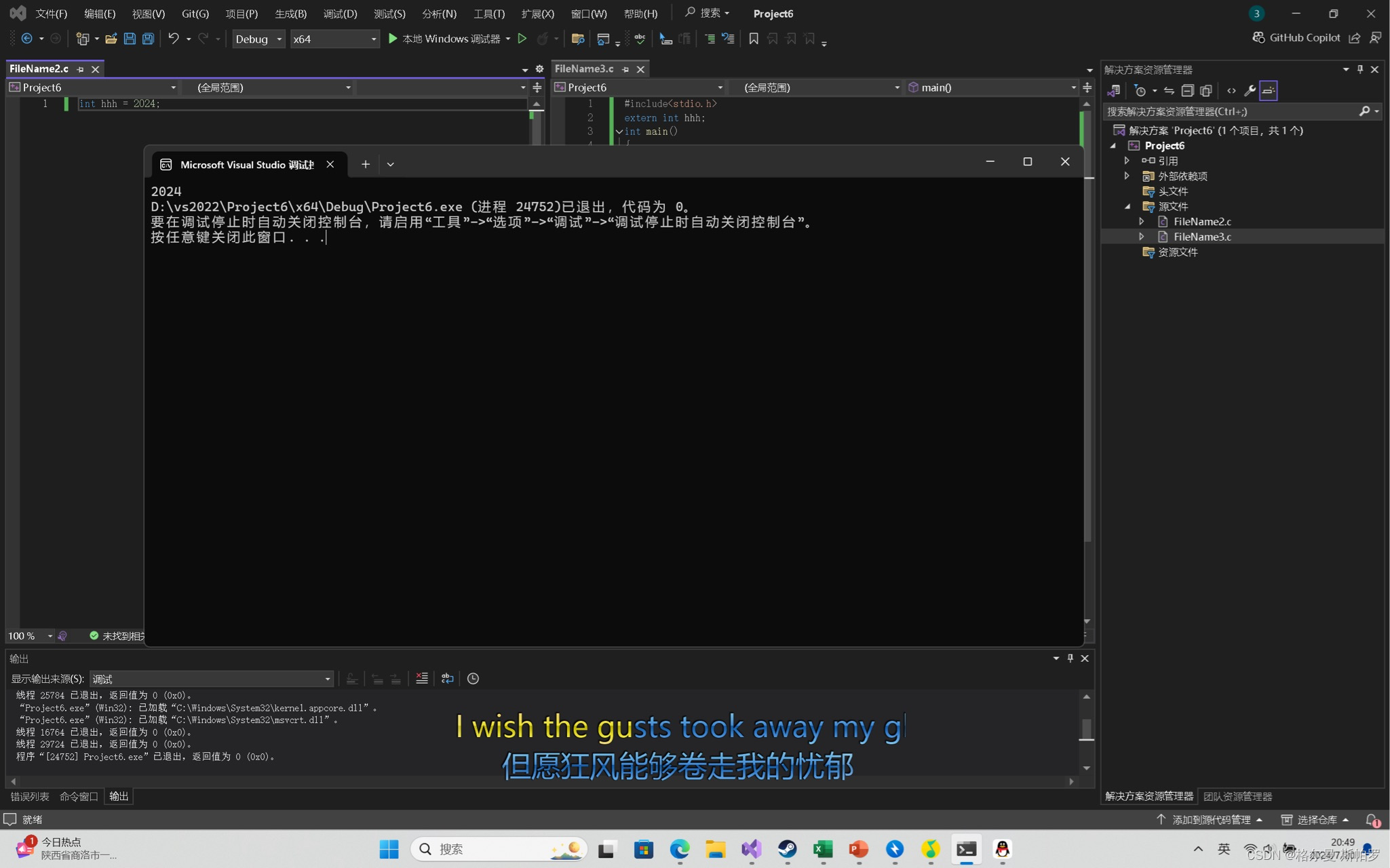Switch to the 错误列表 tab
This screenshot has width=1390, height=868.
pos(30,796)
